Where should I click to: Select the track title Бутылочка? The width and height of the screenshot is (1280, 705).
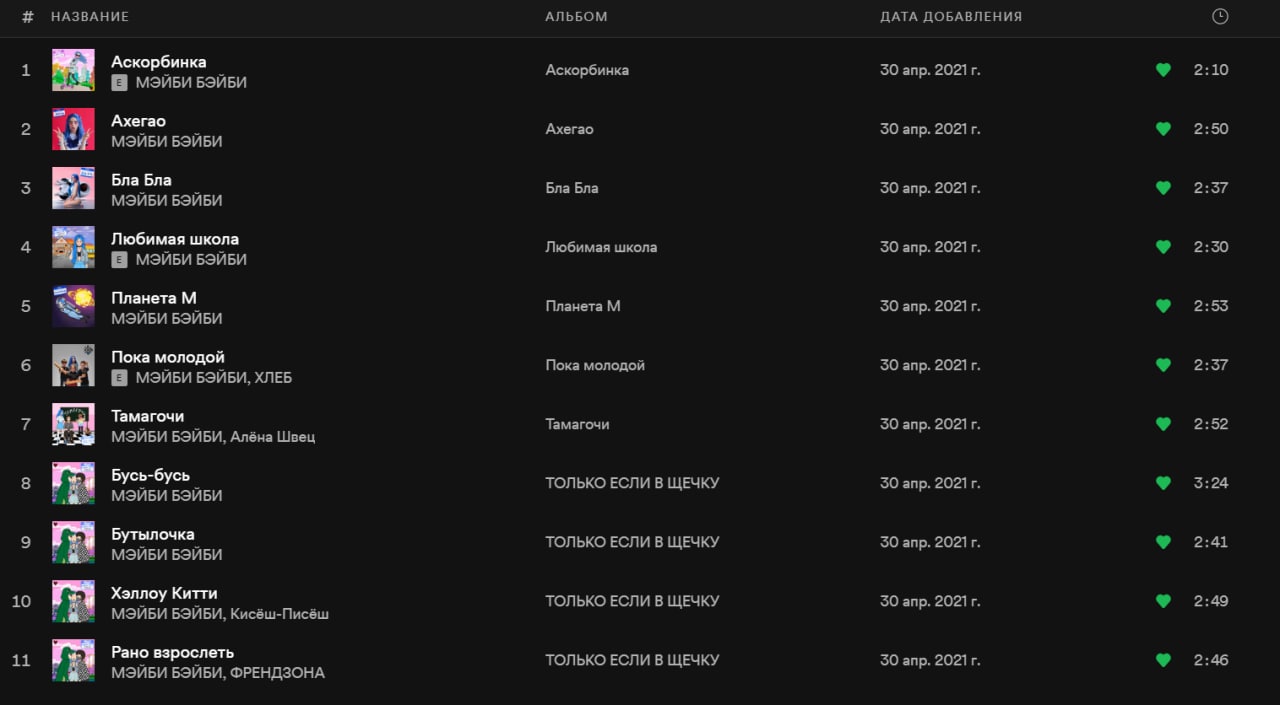(153, 534)
